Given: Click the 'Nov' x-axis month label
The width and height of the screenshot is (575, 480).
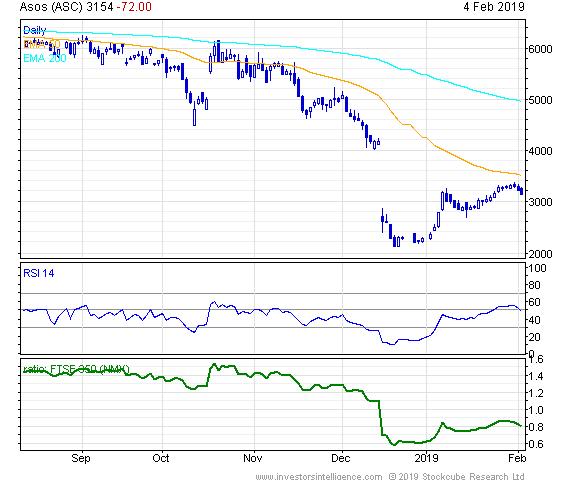Looking at the screenshot, I should pyautogui.click(x=253, y=458).
